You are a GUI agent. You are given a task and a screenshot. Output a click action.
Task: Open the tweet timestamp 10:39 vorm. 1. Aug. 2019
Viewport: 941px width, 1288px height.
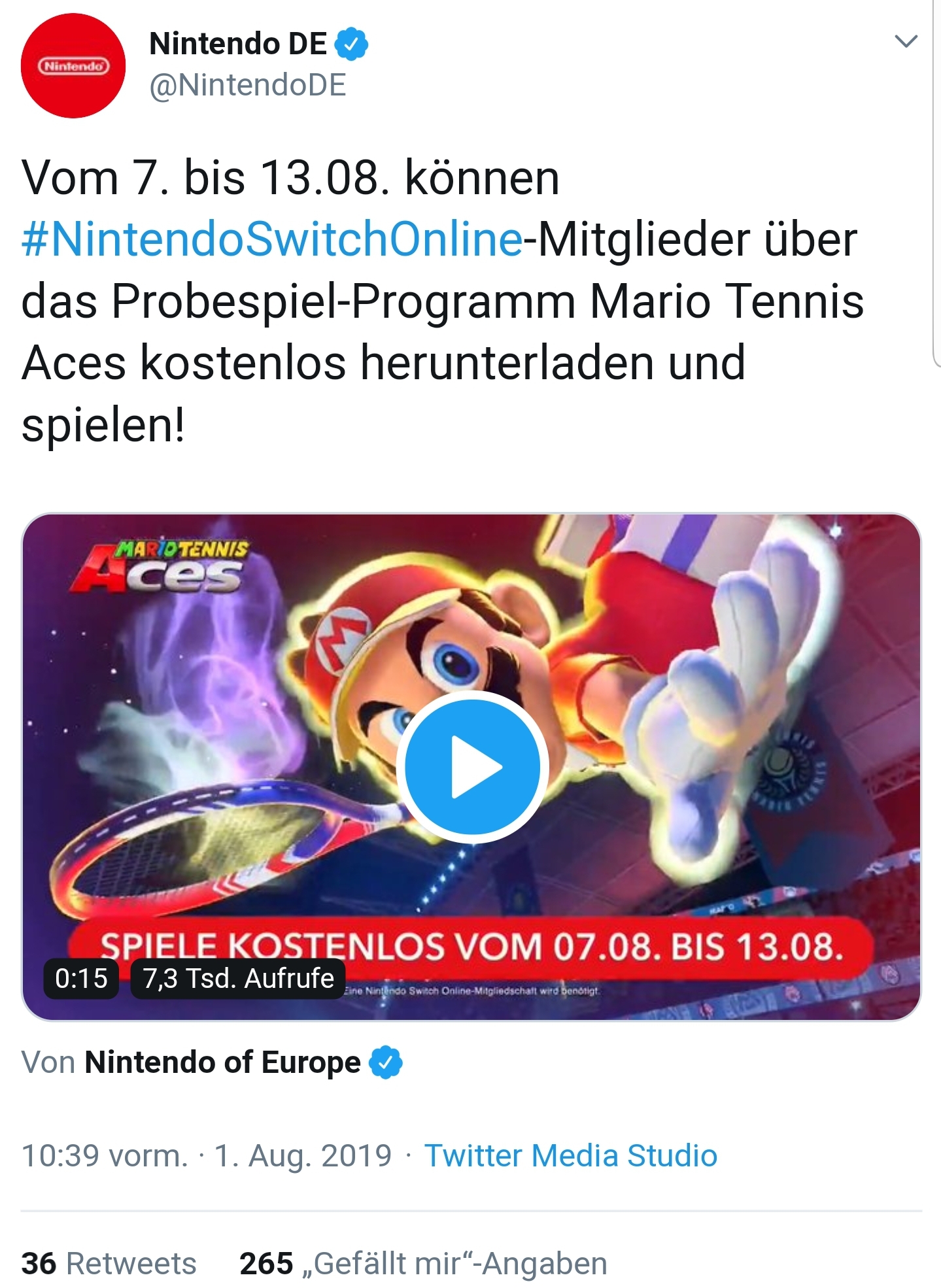[x=207, y=1155]
